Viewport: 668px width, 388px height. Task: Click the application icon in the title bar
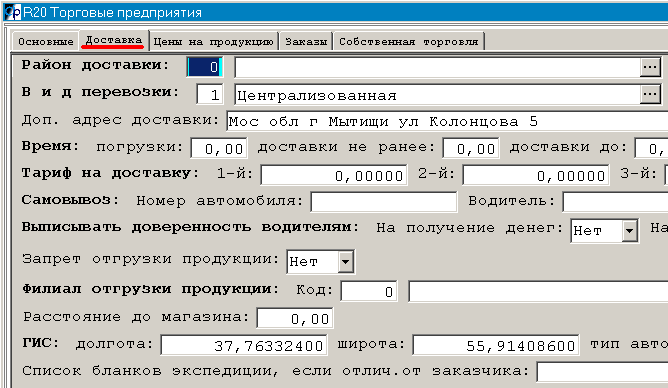[12, 12]
